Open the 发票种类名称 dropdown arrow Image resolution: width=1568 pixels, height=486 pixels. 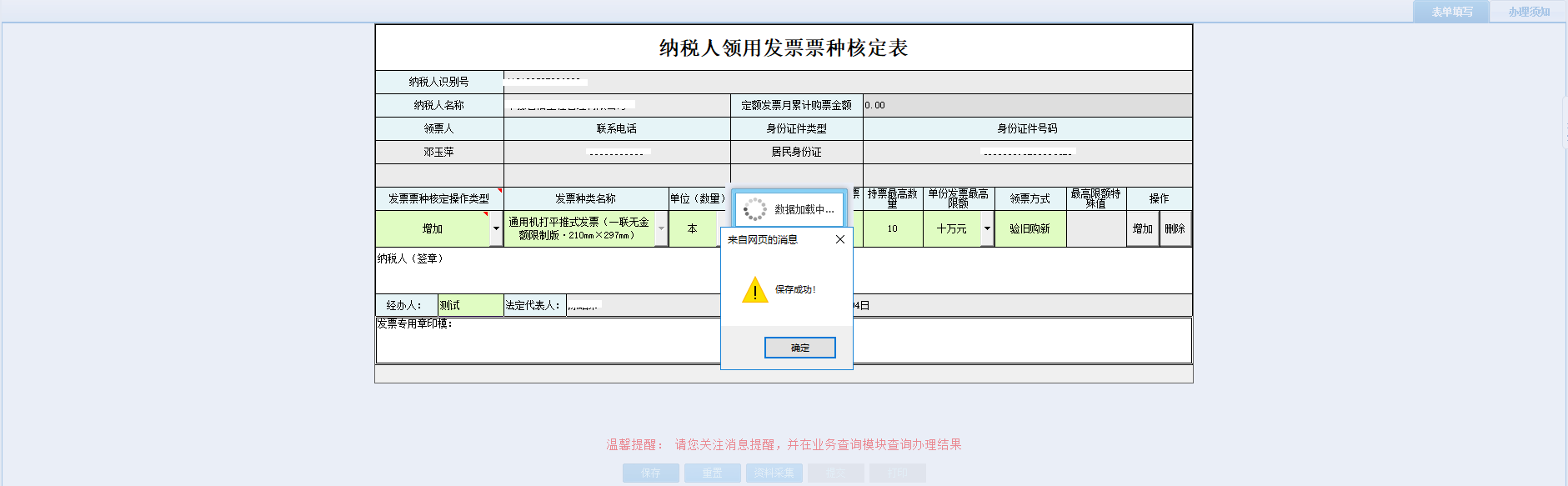point(661,228)
